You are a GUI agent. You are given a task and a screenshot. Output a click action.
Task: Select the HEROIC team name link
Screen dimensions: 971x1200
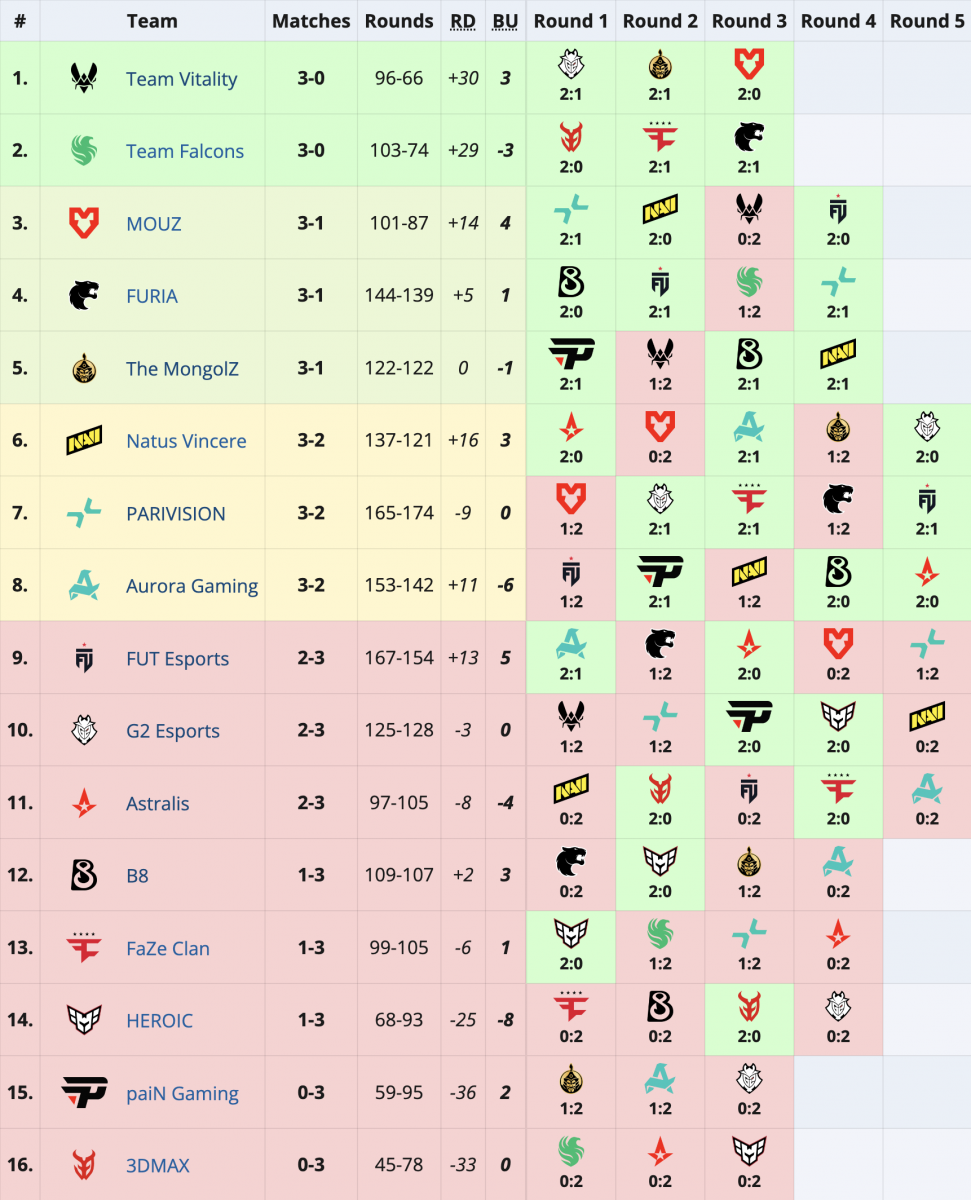click(159, 1020)
